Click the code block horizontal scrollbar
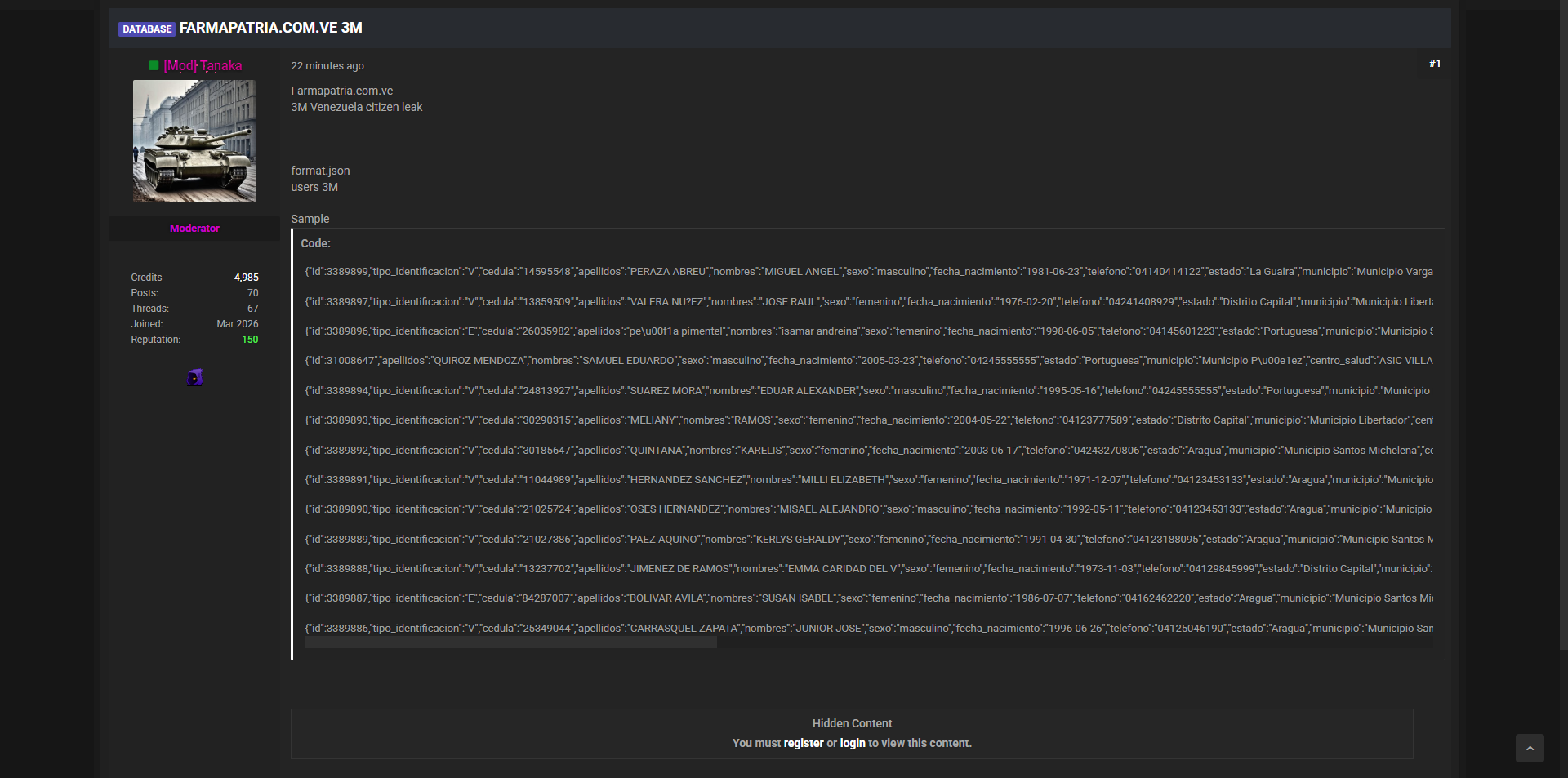The height and width of the screenshot is (778, 1568). click(510, 643)
